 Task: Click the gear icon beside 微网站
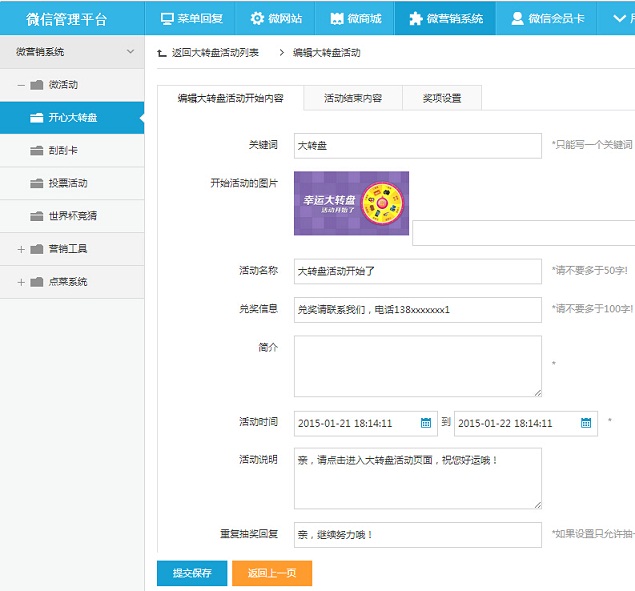[257, 18]
